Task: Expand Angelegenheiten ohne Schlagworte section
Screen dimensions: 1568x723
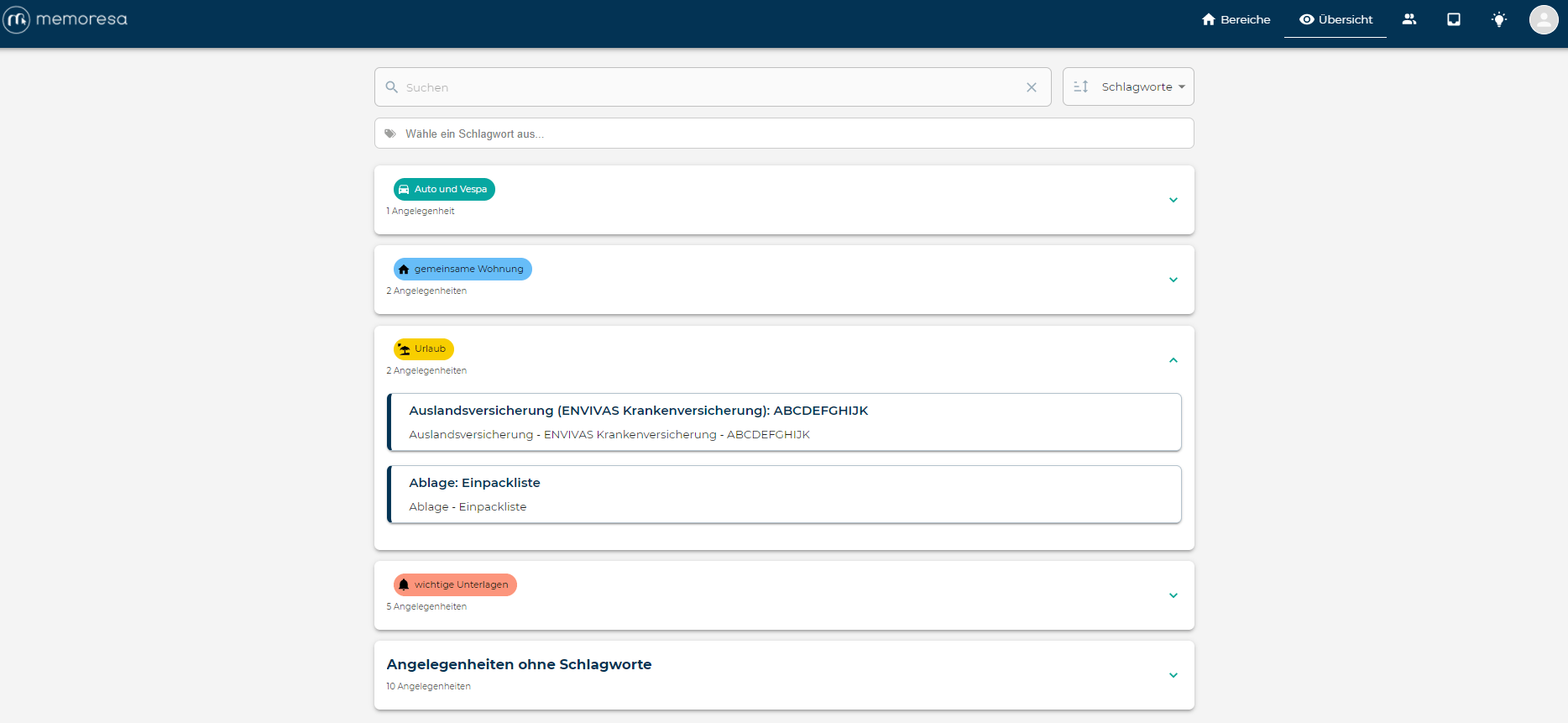Action: point(1173,675)
